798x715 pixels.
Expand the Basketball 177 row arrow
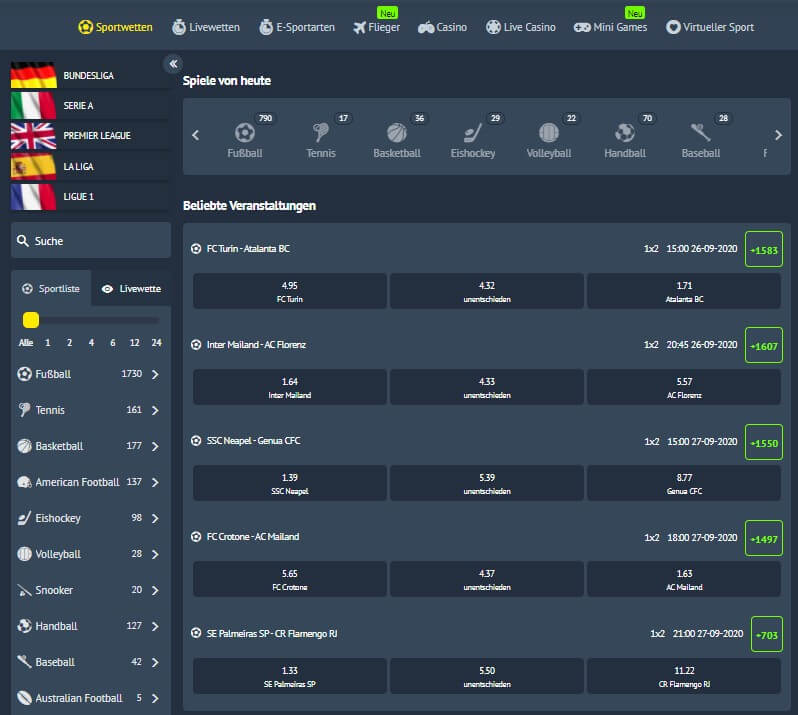coord(155,446)
